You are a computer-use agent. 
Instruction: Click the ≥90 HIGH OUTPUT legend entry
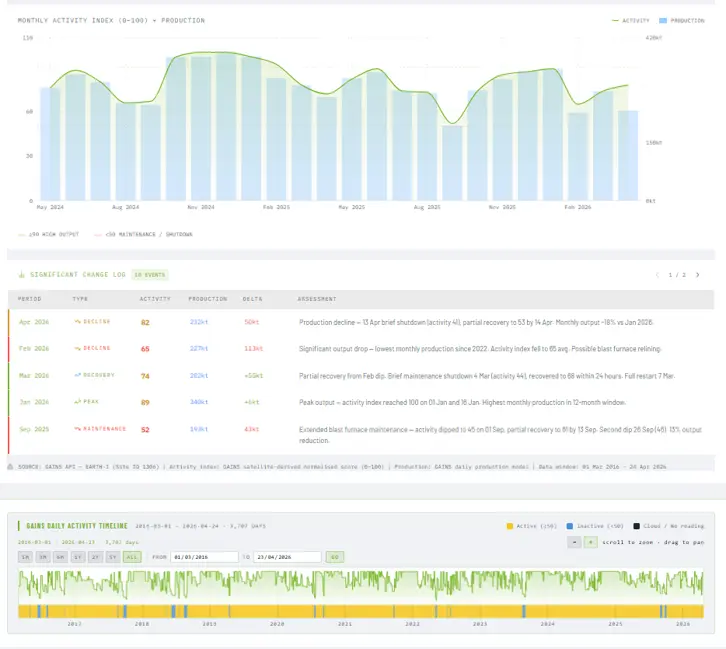click(x=49, y=234)
